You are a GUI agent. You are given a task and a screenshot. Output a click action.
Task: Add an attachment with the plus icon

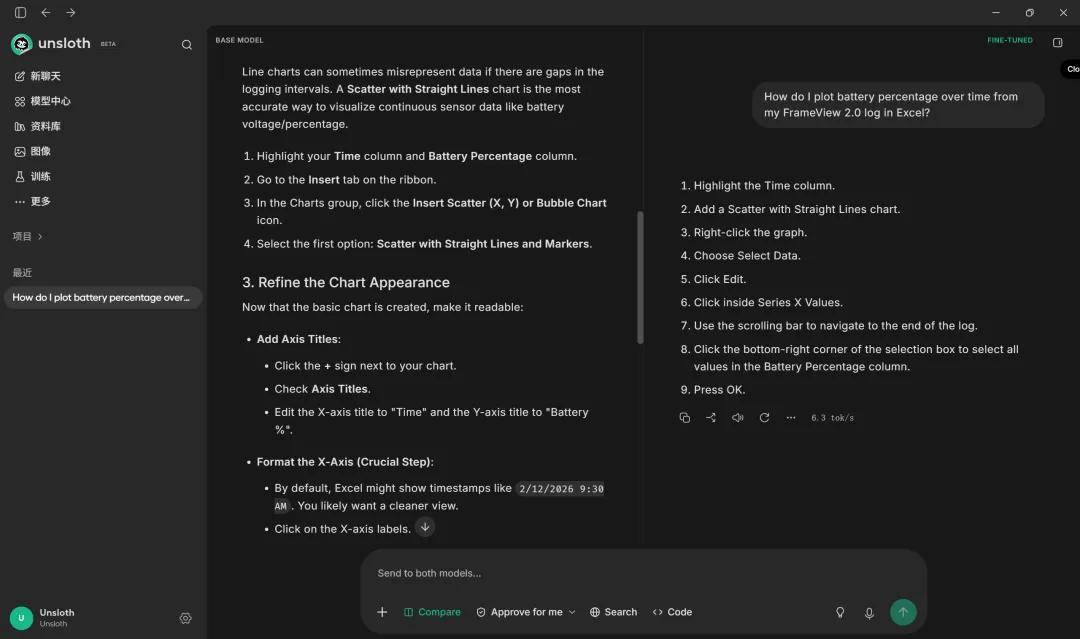tap(382, 612)
